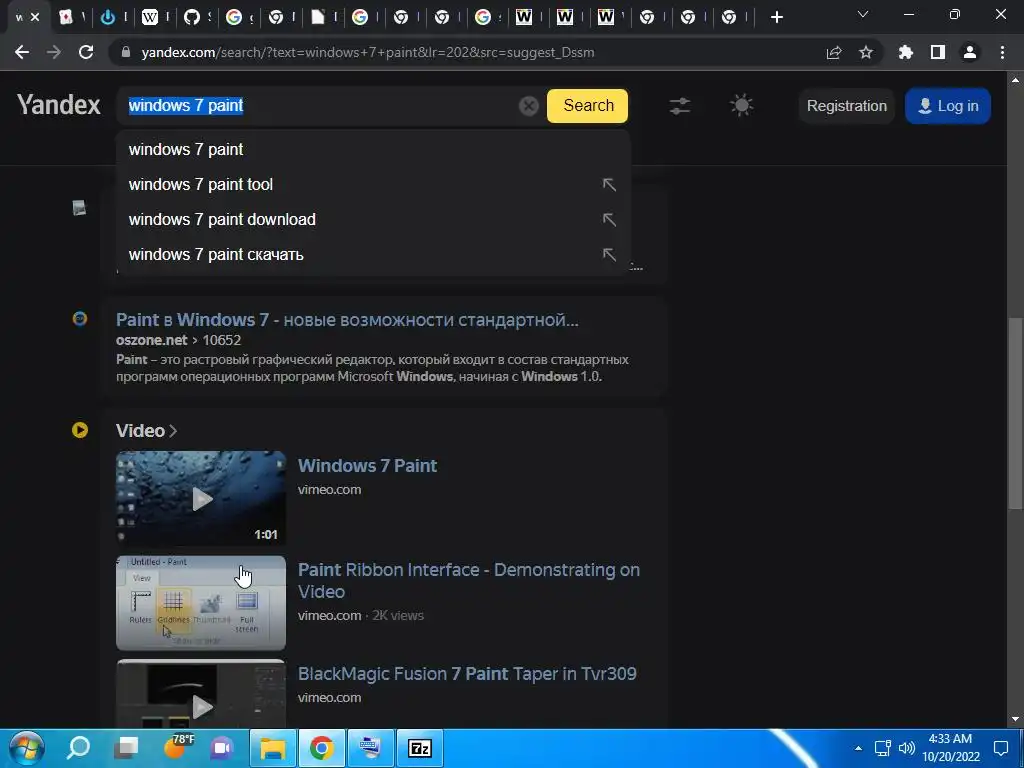Image resolution: width=1024 pixels, height=768 pixels.
Task: Open a new browser tab
Action: (x=776, y=18)
